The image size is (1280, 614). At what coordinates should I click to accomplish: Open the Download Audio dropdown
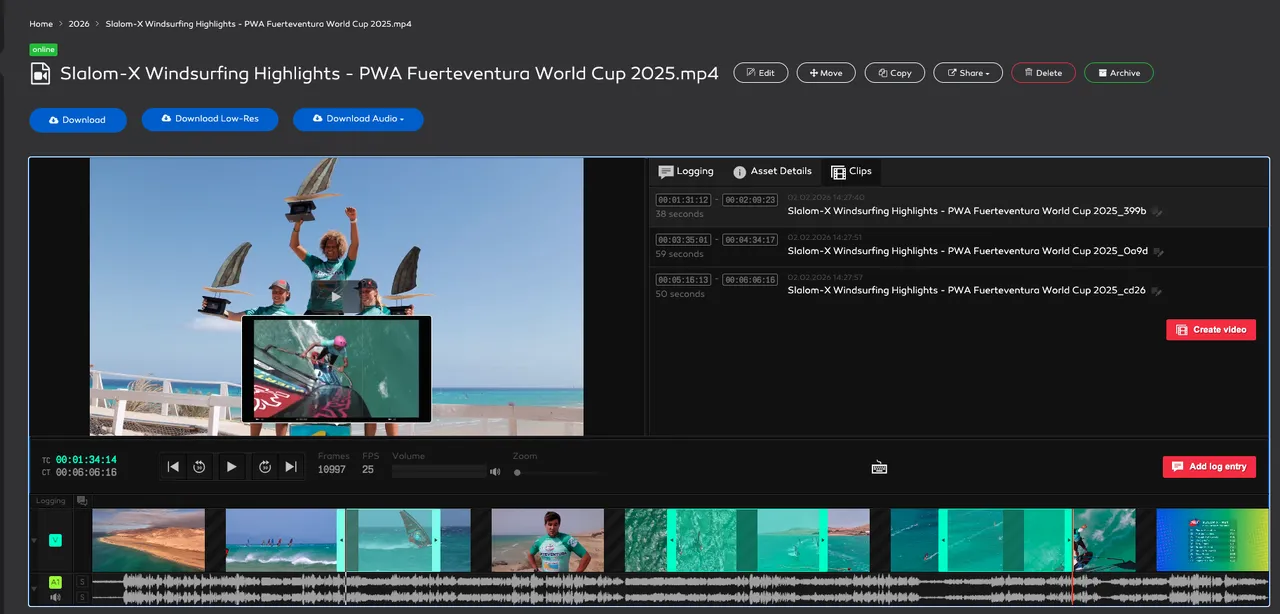[358, 119]
